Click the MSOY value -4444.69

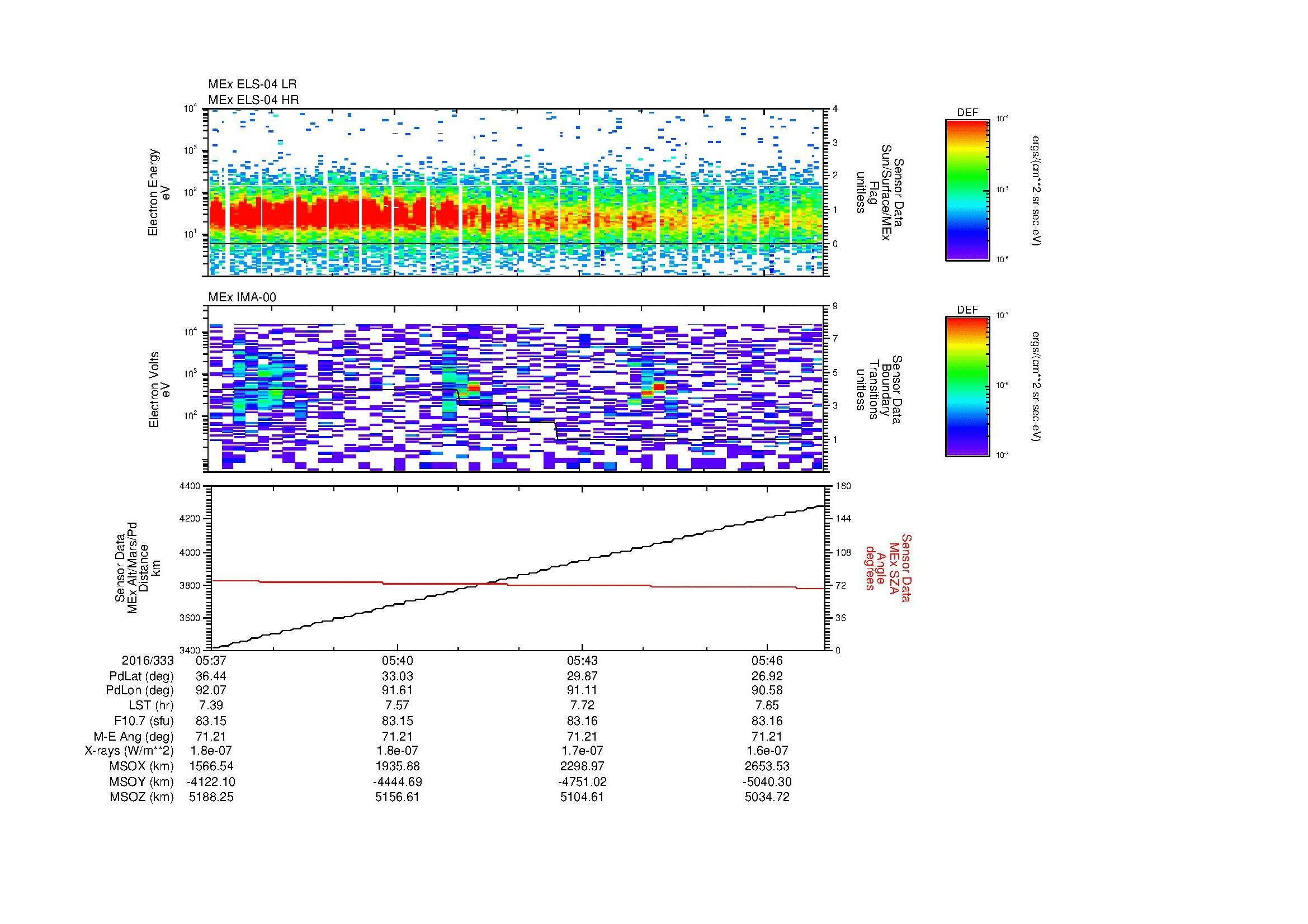(397, 781)
